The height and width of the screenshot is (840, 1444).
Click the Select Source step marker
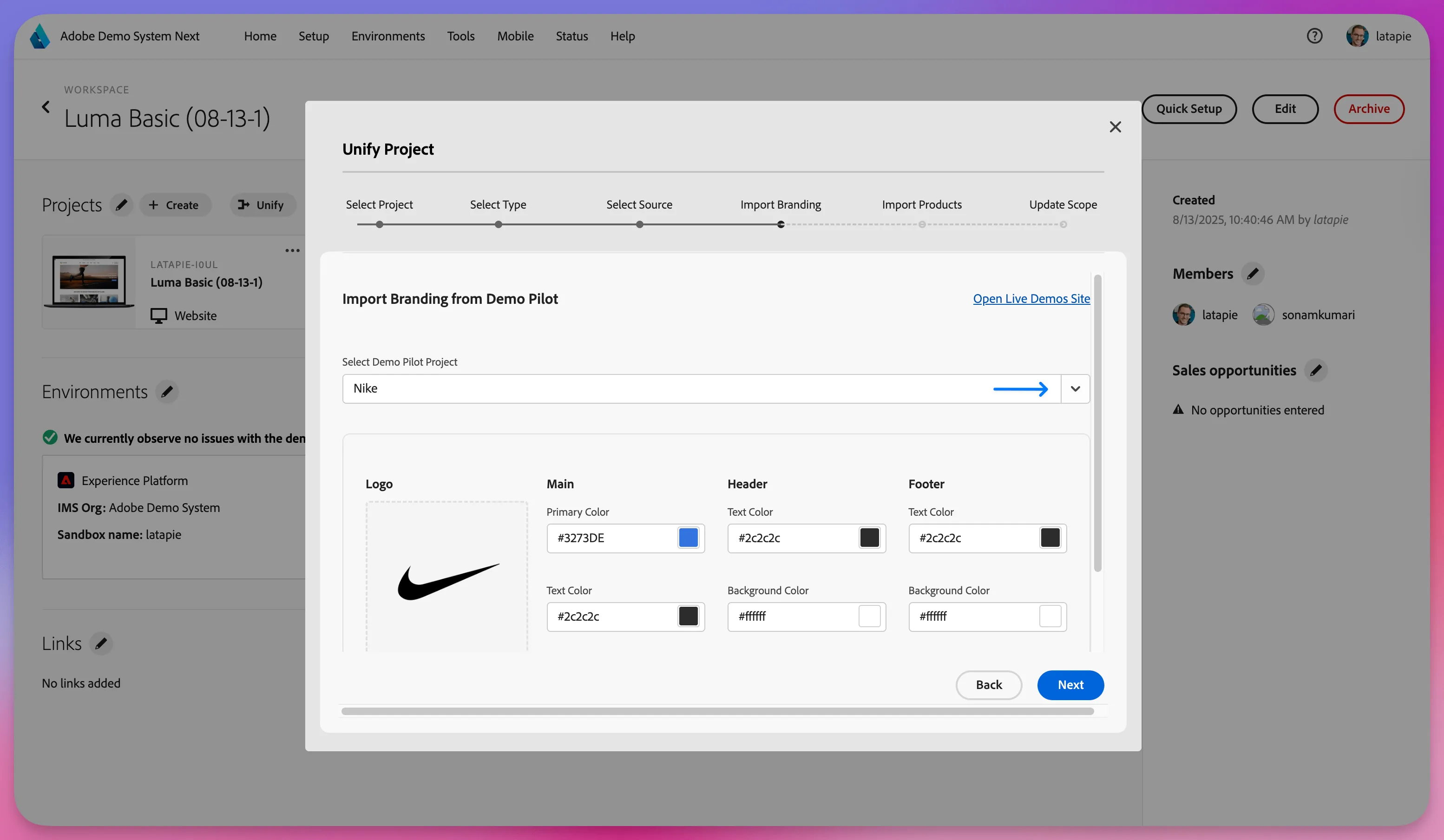point(639,224)
